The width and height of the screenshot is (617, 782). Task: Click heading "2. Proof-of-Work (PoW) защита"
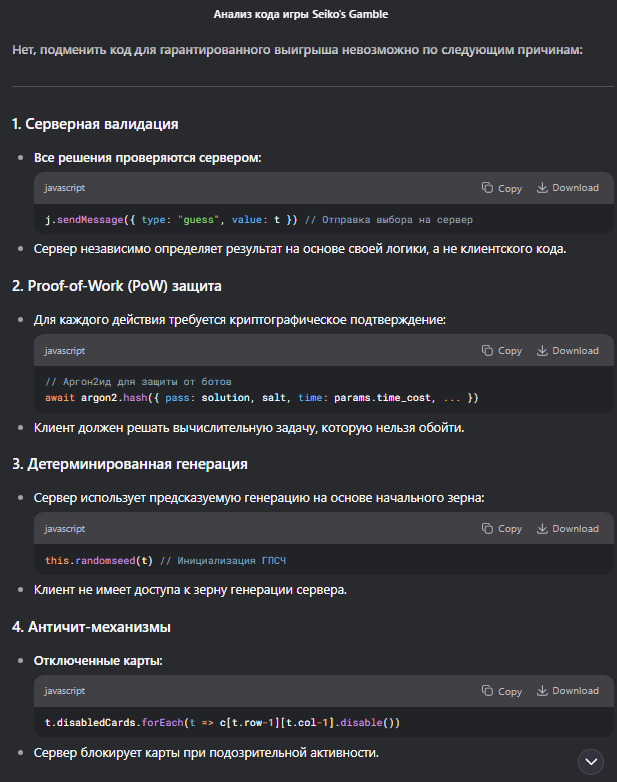[117, 287]
